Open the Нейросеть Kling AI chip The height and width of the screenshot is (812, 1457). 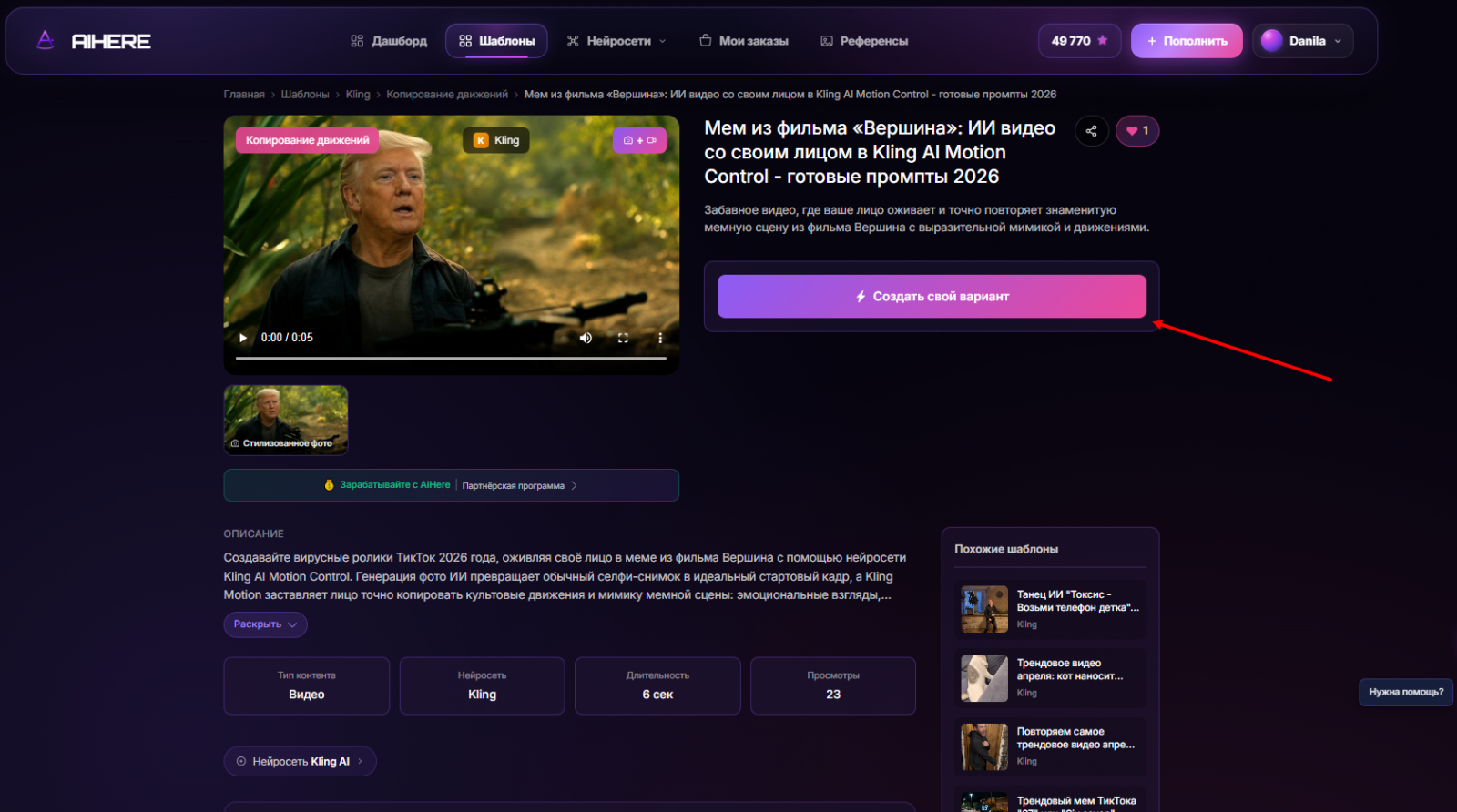[x=300, y=762]
